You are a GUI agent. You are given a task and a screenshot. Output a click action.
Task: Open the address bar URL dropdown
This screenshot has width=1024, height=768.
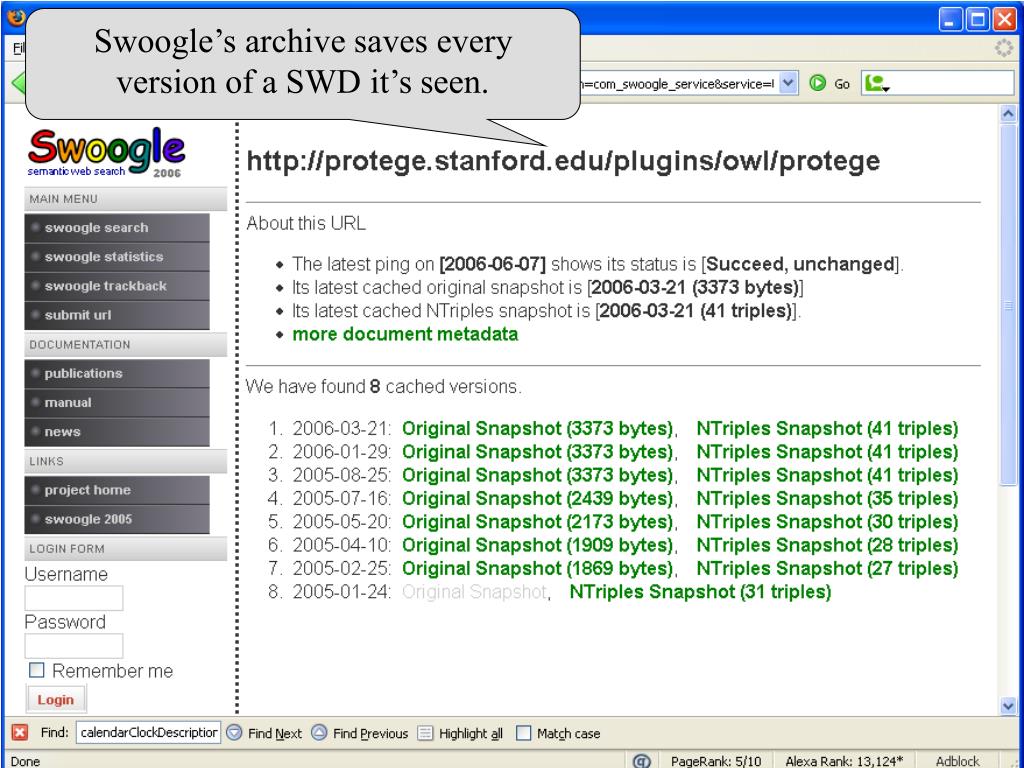pos(788,84)
